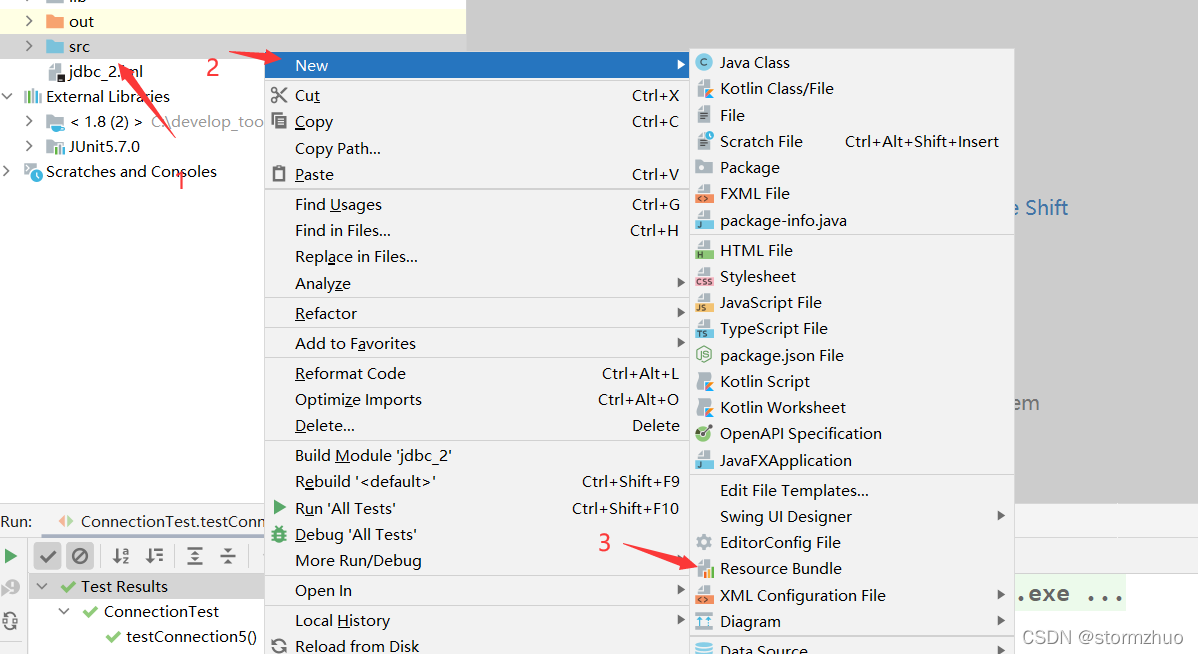Select the jdbc_2.iml file
Image resolution: width=1198 pixels, height=654 pixels.
click(105, 72)
